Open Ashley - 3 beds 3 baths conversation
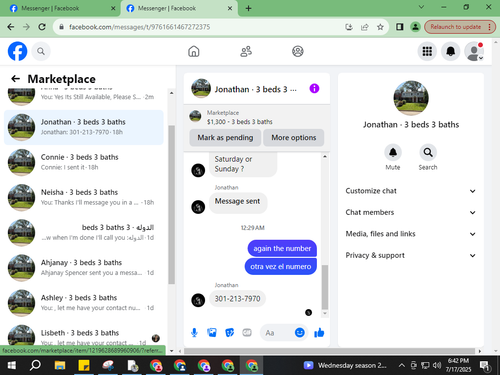Viewport: 500px width, 375px height. [x=83, y=303]
